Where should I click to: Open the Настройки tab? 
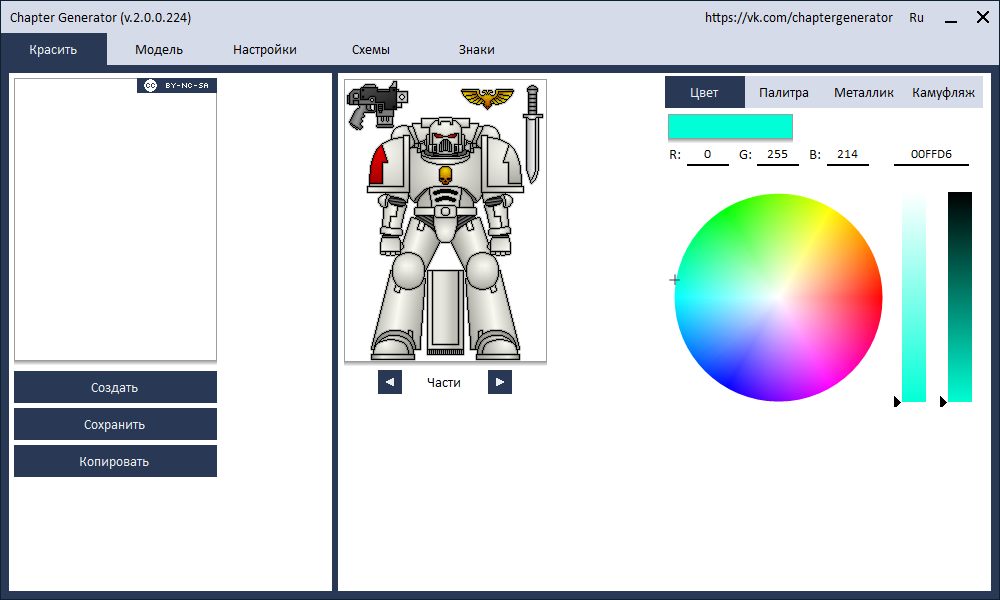[265, 49]
